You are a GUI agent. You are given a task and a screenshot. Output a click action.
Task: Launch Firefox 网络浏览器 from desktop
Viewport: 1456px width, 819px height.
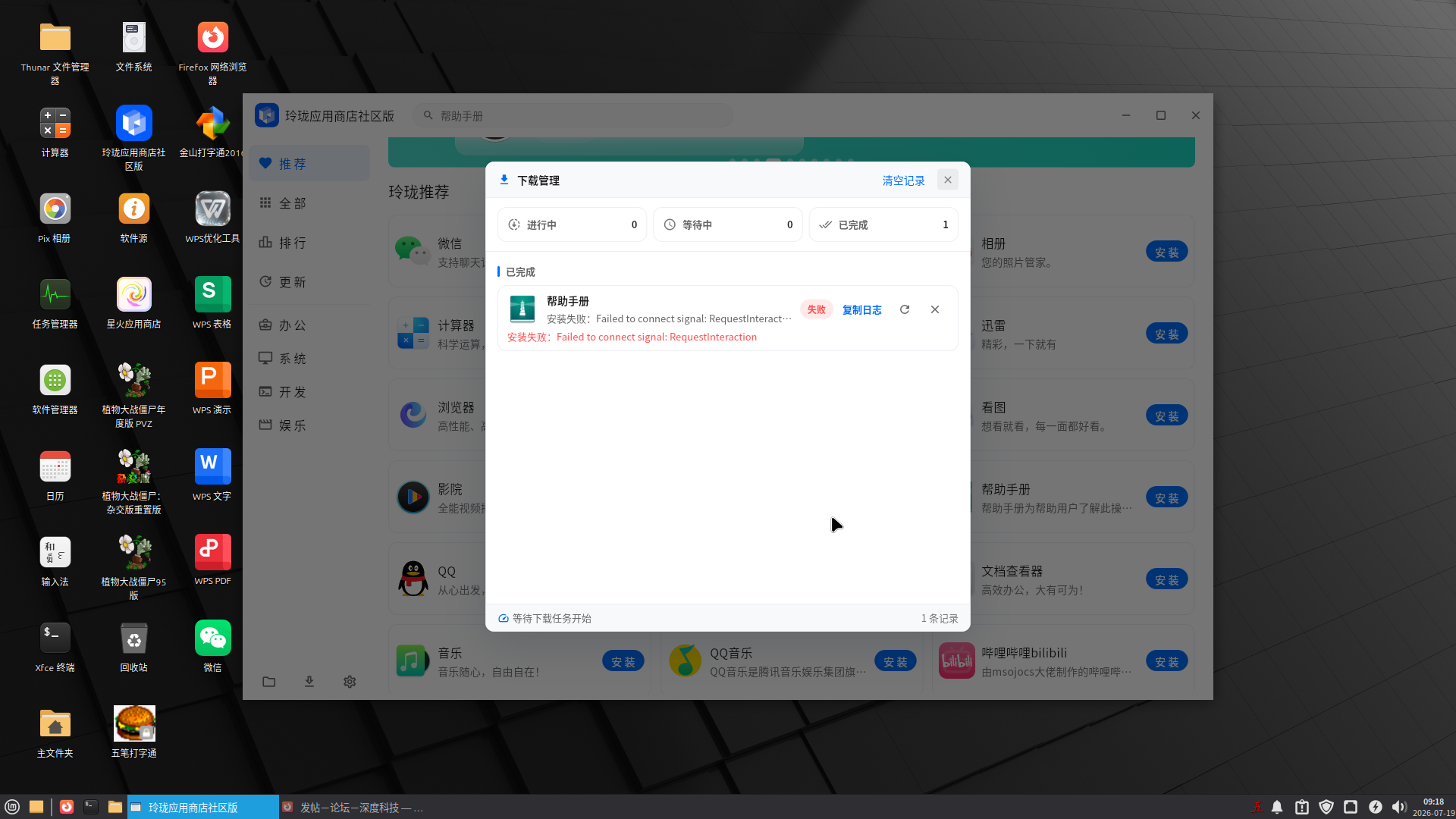coord(212,52)
